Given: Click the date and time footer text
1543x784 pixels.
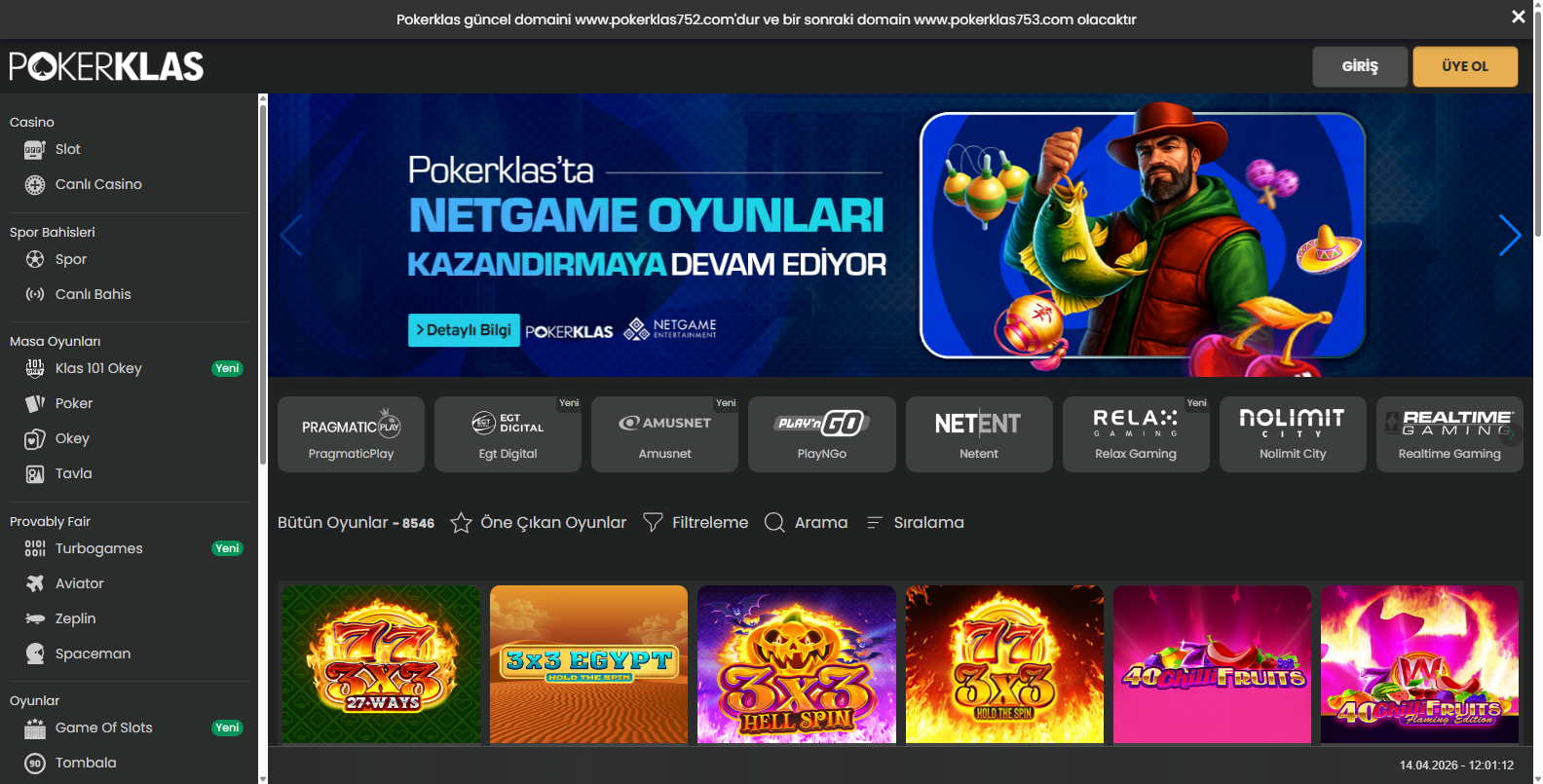Looking at the screenshot, I should (x=1456, y=765).
